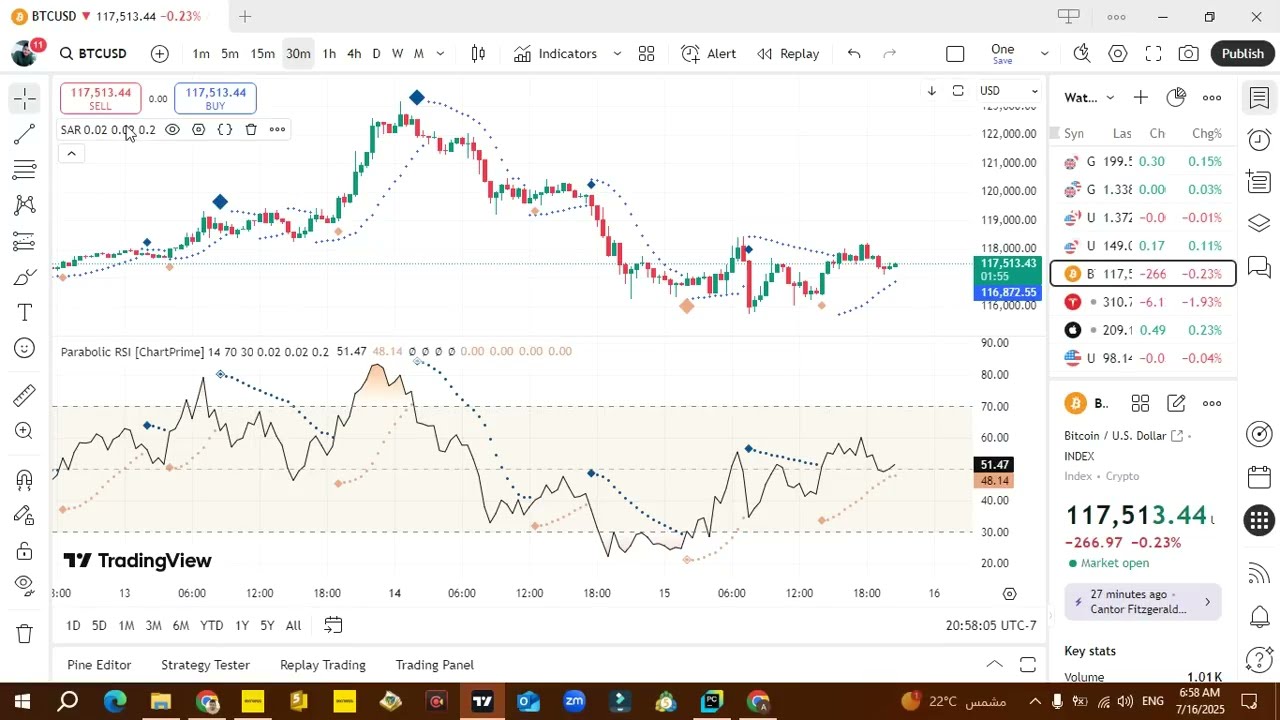This screenshot has width=1280, height=720.
Task: Expand the layout save dropdown
Action: click(1044, 53)
